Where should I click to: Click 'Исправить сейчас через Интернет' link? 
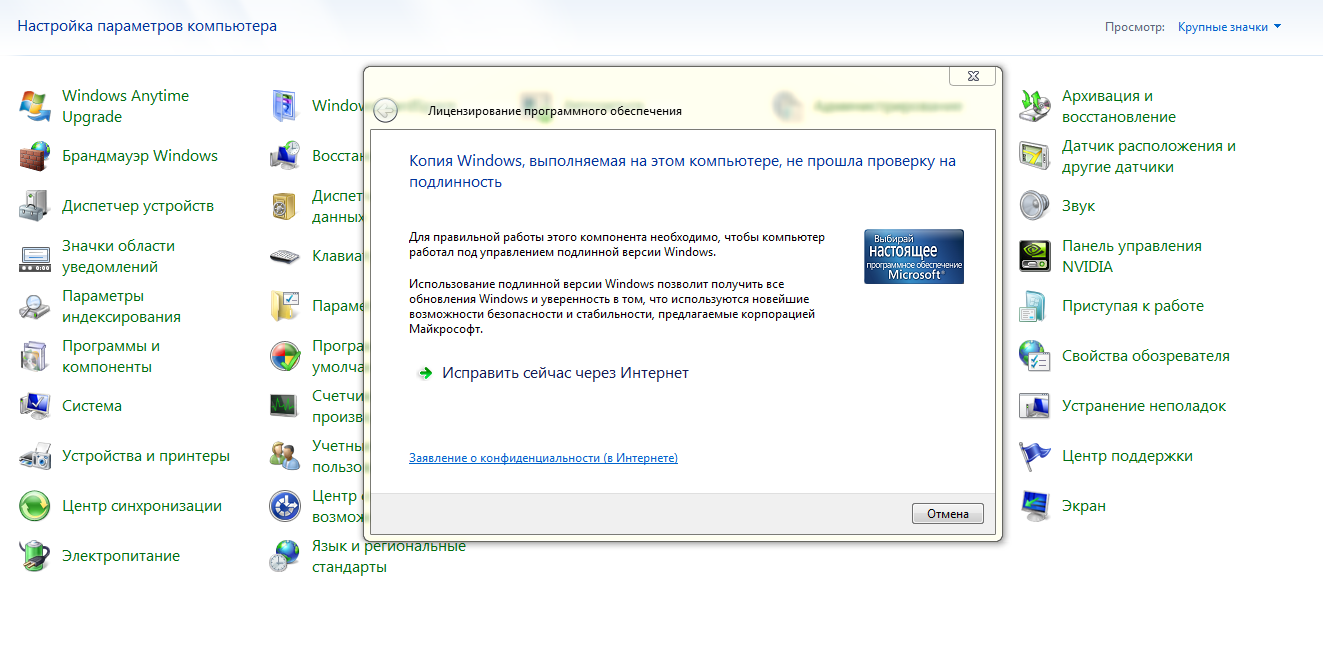[x=566, y=373]
